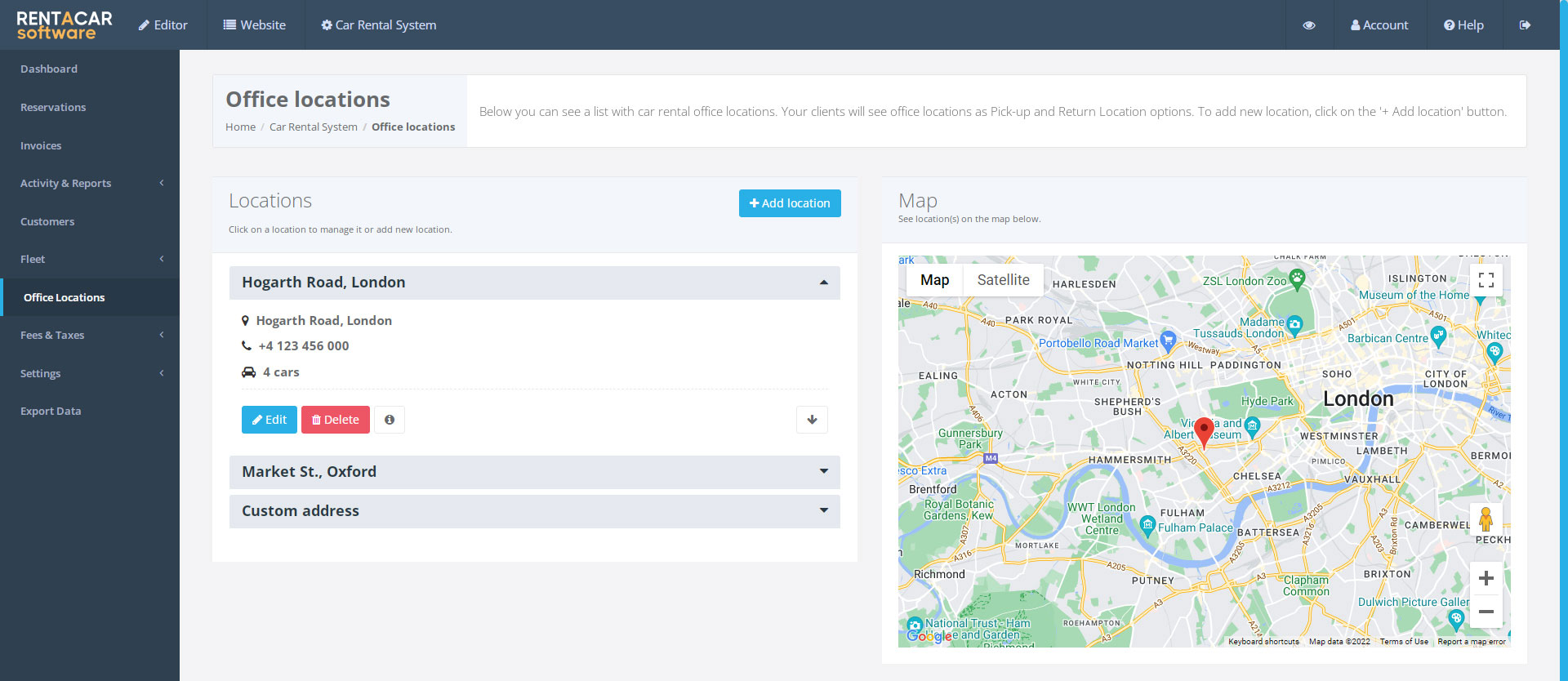Delete the Hogarth Road location
This screenshot has height=681, width=1568.
[x=335, y=420]
